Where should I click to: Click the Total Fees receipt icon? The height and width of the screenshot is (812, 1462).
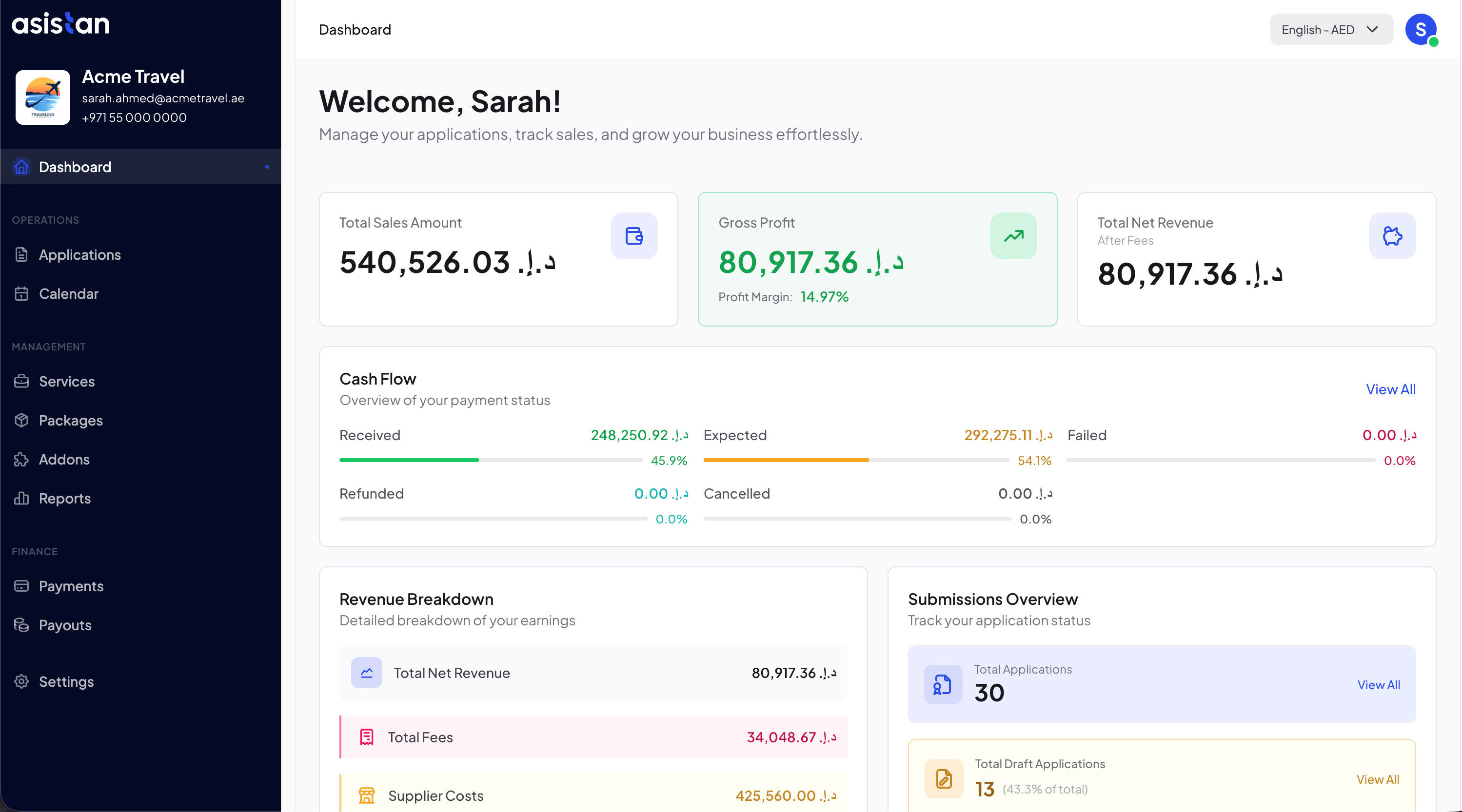(367, 736)
